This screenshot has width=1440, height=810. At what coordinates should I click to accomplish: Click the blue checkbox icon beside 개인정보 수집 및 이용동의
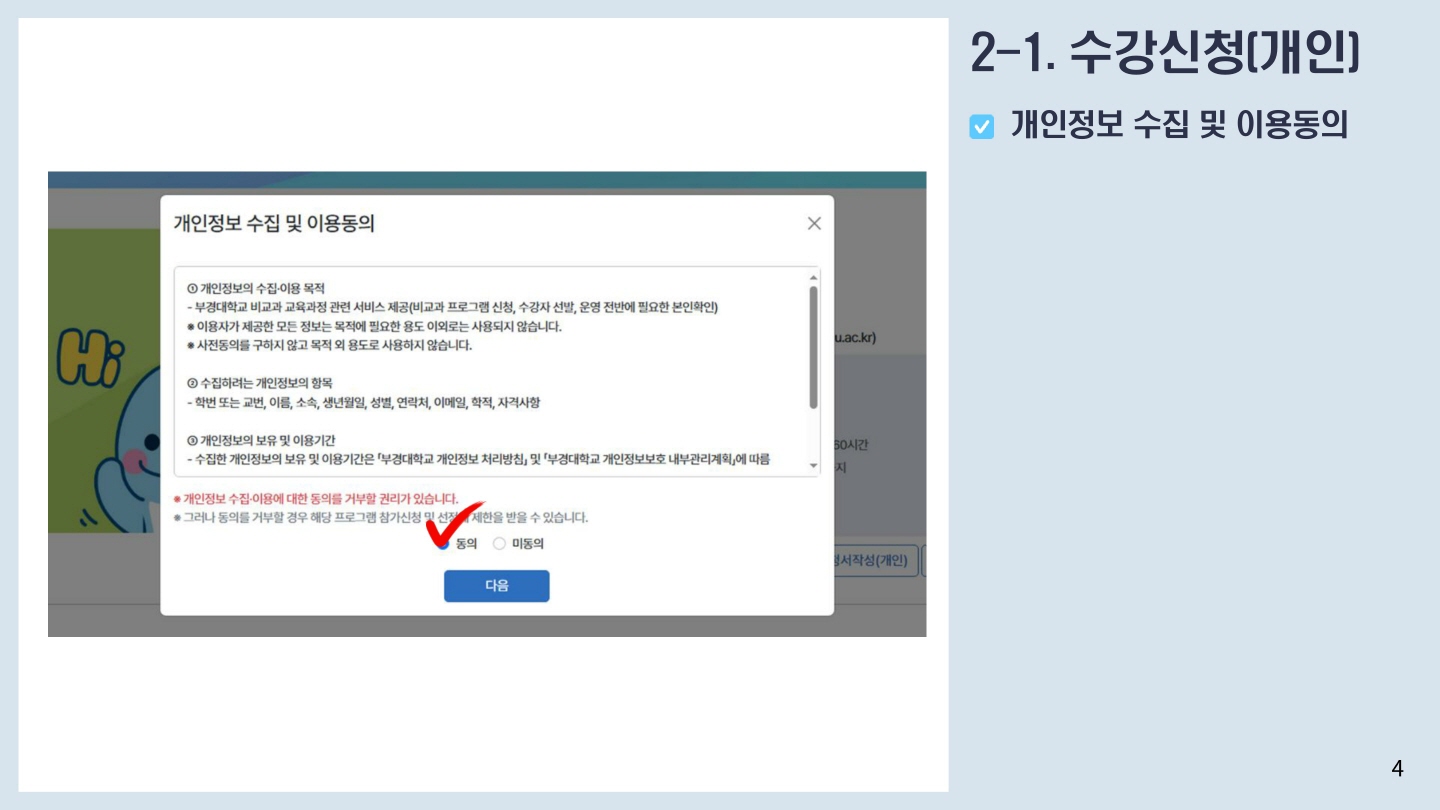[982, 127]
